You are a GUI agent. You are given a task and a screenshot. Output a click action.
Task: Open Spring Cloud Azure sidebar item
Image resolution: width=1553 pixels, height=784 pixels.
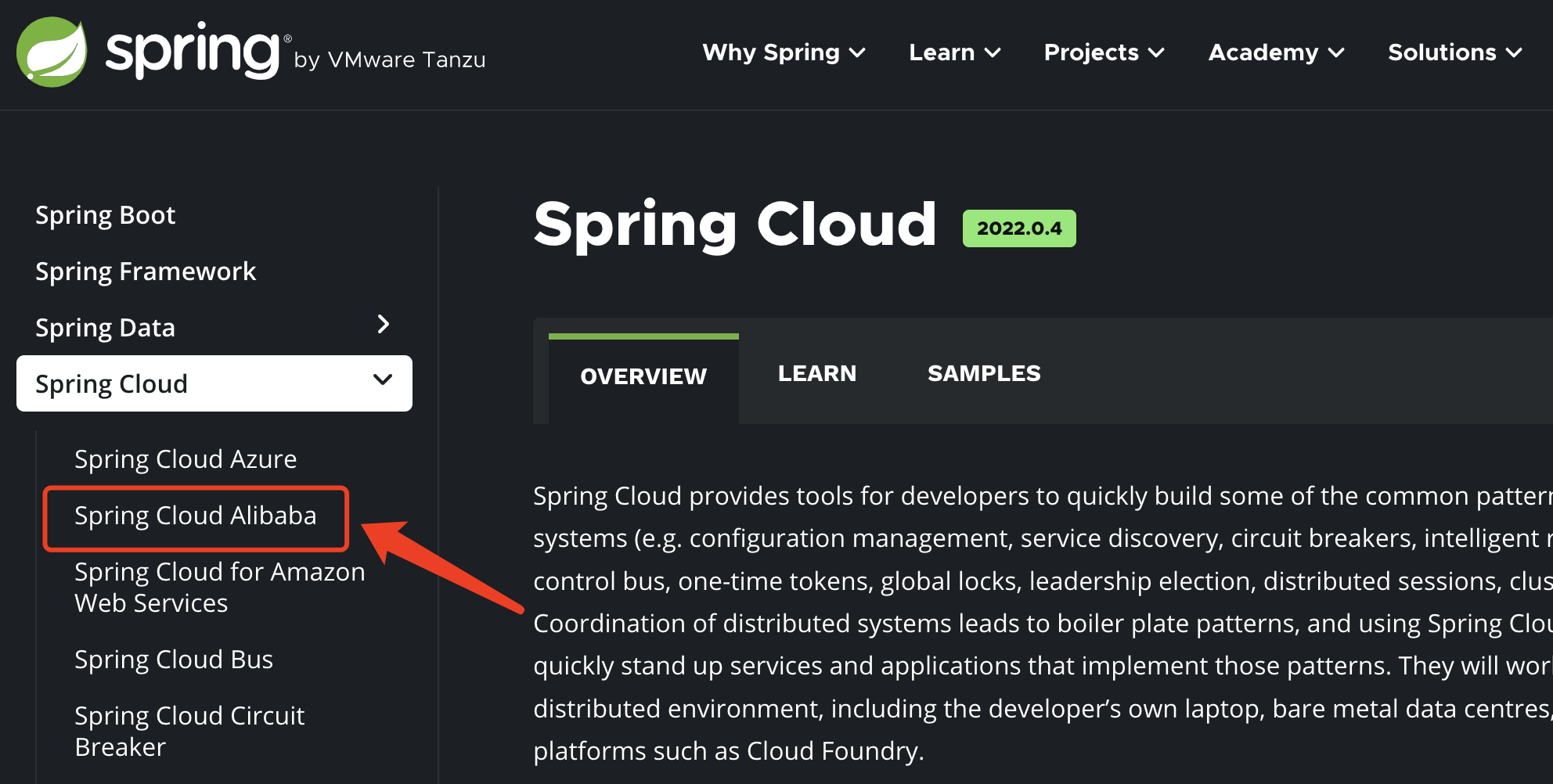[x=186, y=459]
